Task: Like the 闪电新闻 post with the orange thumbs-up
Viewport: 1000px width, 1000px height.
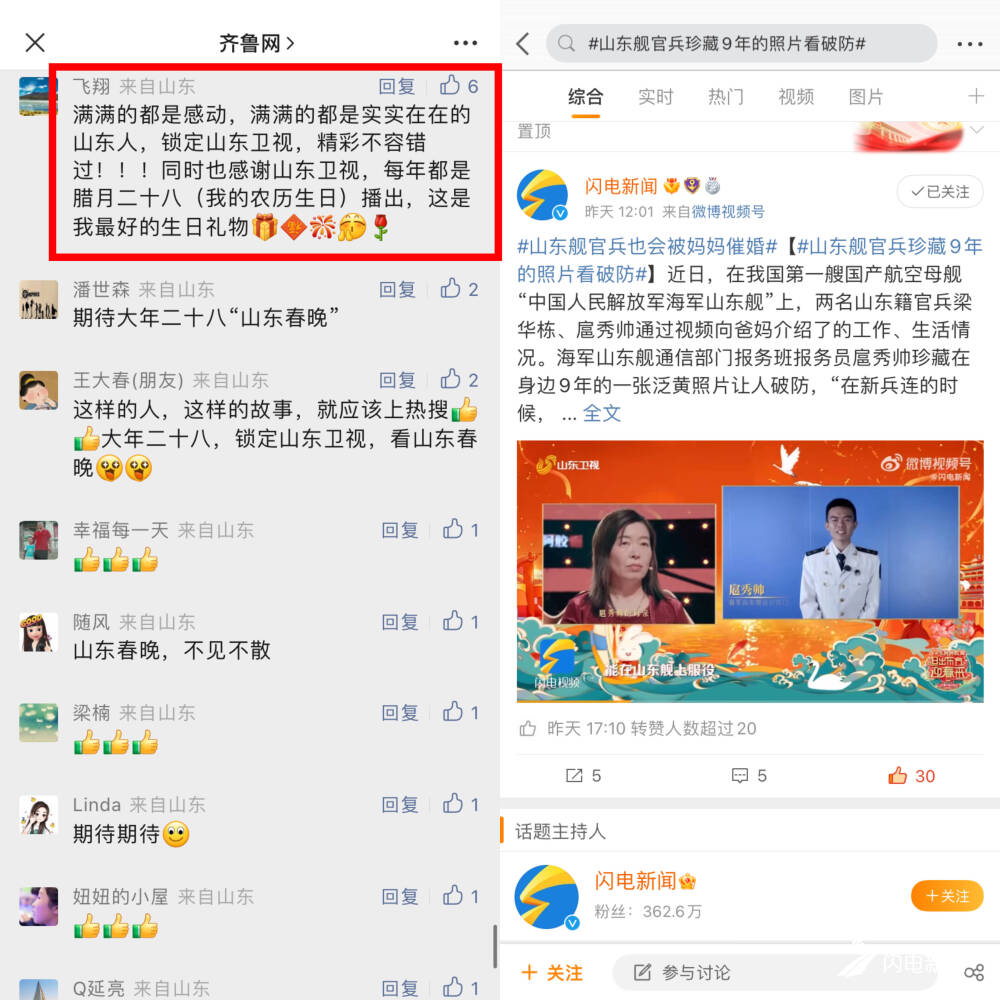Action: coord(897,775)
